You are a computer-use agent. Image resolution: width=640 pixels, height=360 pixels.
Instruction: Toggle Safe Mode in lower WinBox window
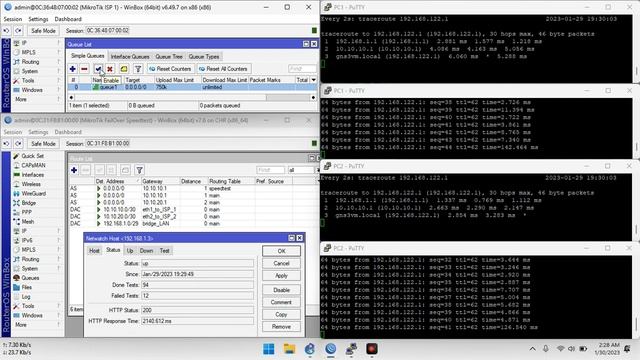point(43,144)
